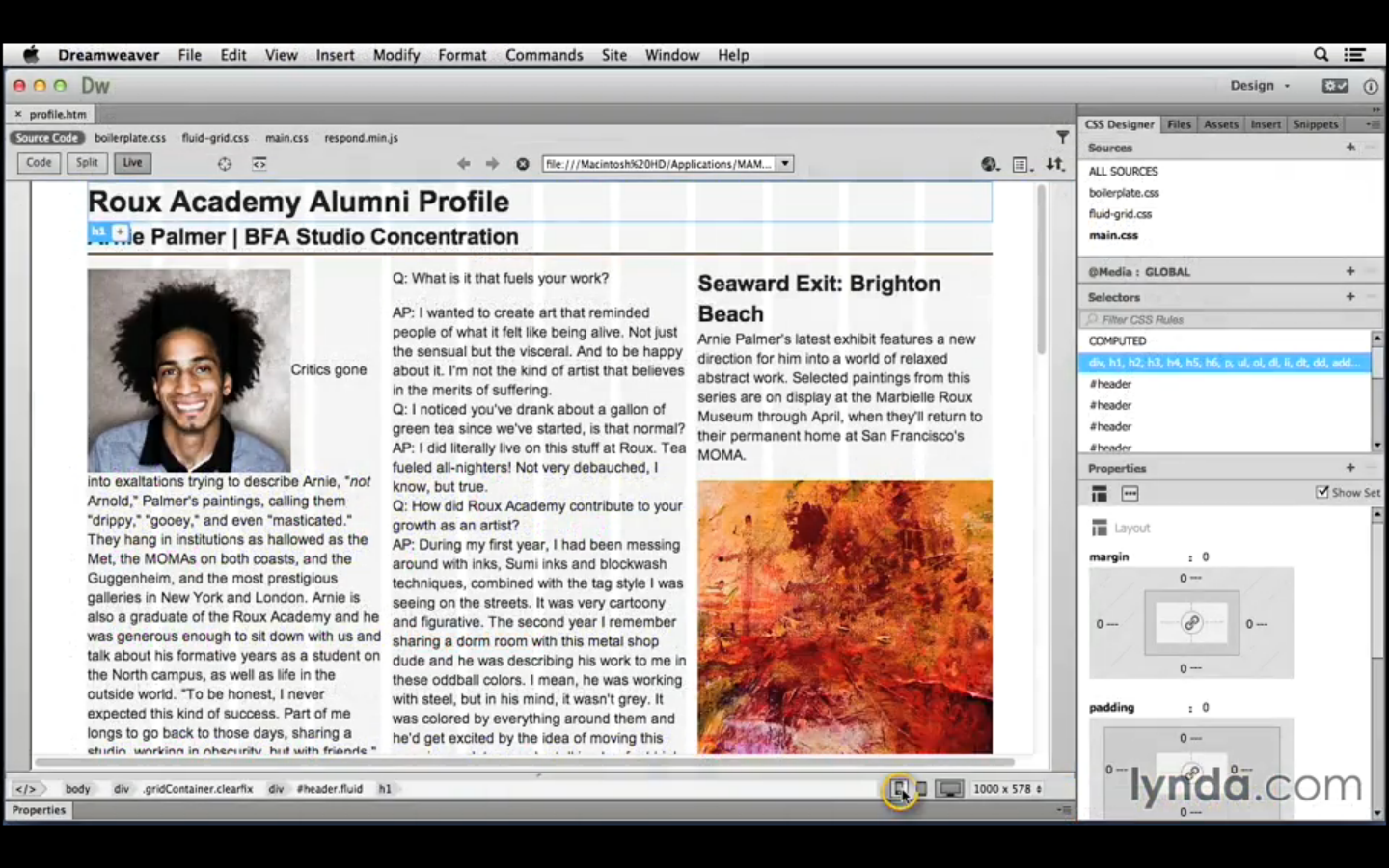This screenshot has width=1389, height=868.
Task: Toggle the margin link-values lock icon
Action: 1191,623
